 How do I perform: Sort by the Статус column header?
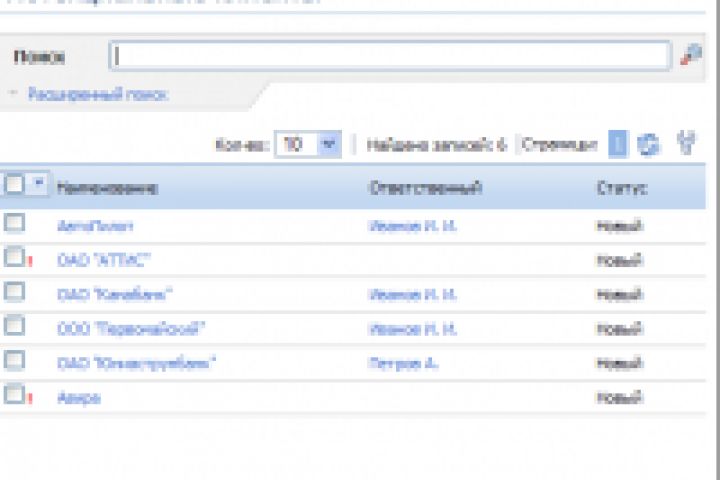point(622,188)
